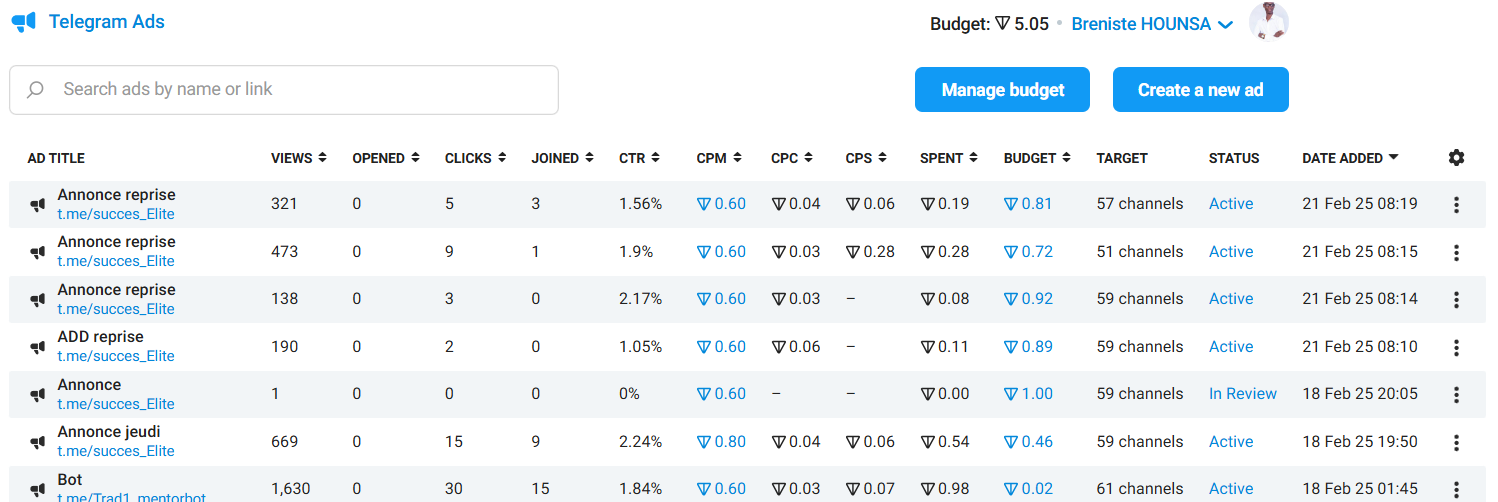
Task: Click the Telegram Ads megaphone logo
Action: pyautogui.click(x=24, y=22)
